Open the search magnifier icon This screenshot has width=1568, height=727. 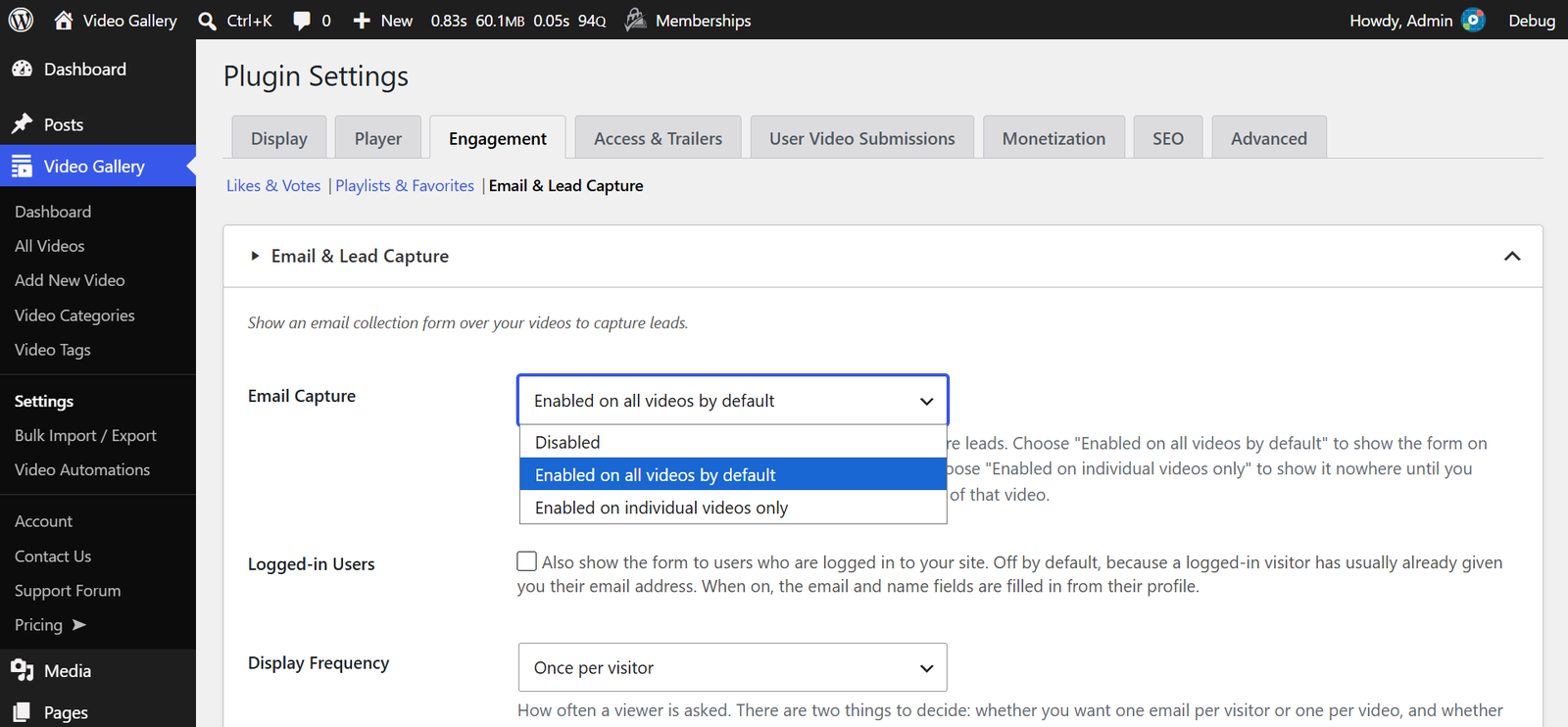207,21
